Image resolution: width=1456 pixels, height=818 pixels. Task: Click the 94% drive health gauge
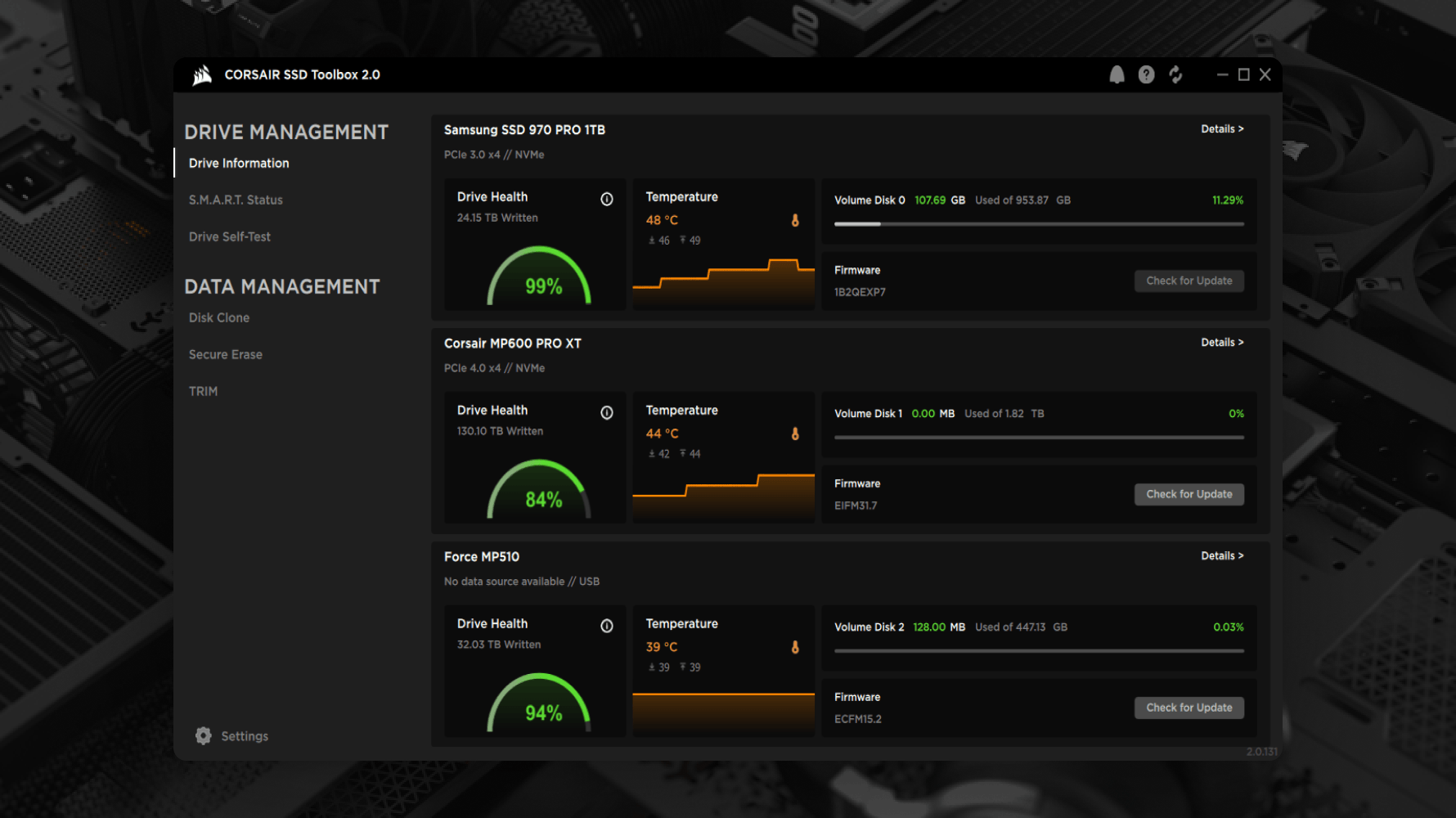point(539,703)
